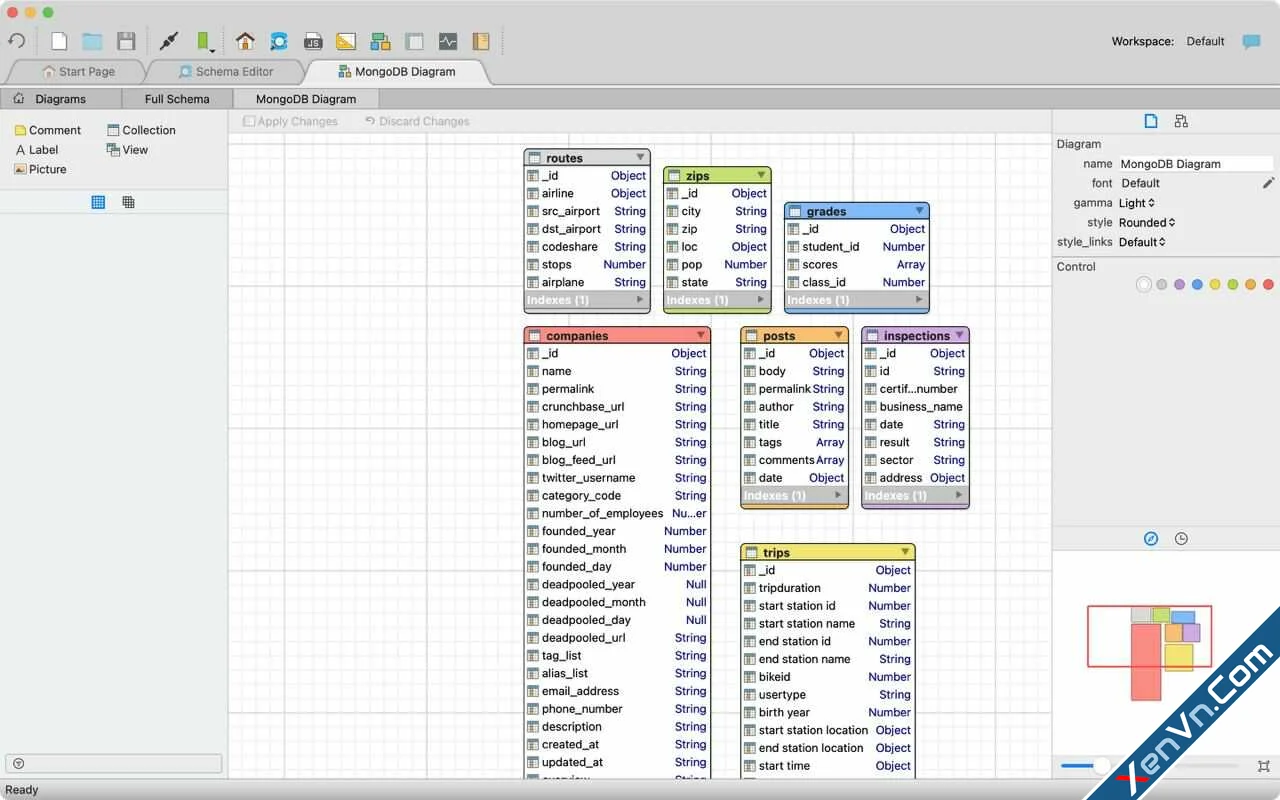The height and width of the screenshot is (800, 1280).
Task: Open the companies collection header dropdown arrow
Action: click(701, 335)
